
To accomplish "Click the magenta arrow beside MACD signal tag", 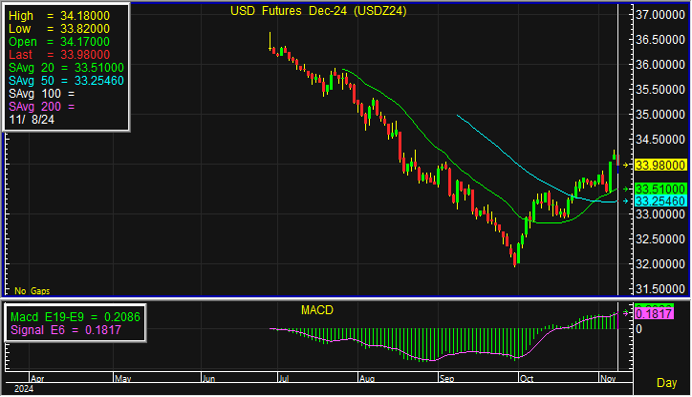I will point(625,313).
